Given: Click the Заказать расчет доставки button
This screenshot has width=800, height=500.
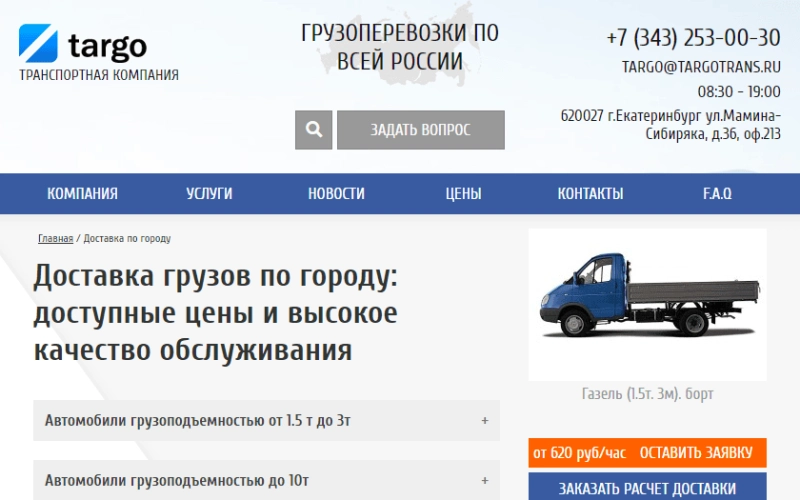Looking at the screenshot, I should point(647,488).
